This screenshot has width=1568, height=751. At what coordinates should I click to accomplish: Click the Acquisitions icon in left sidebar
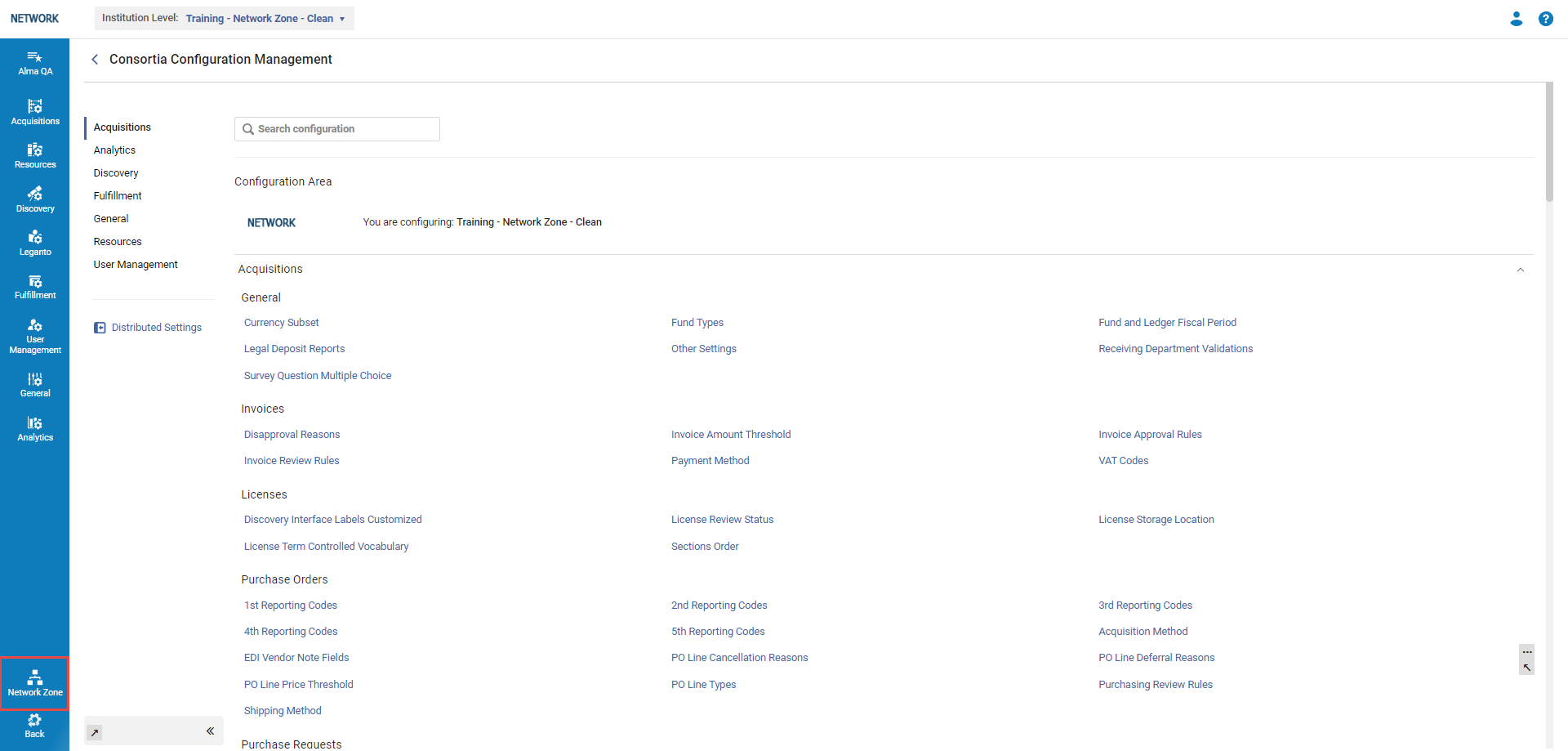(x=34, y=112)
